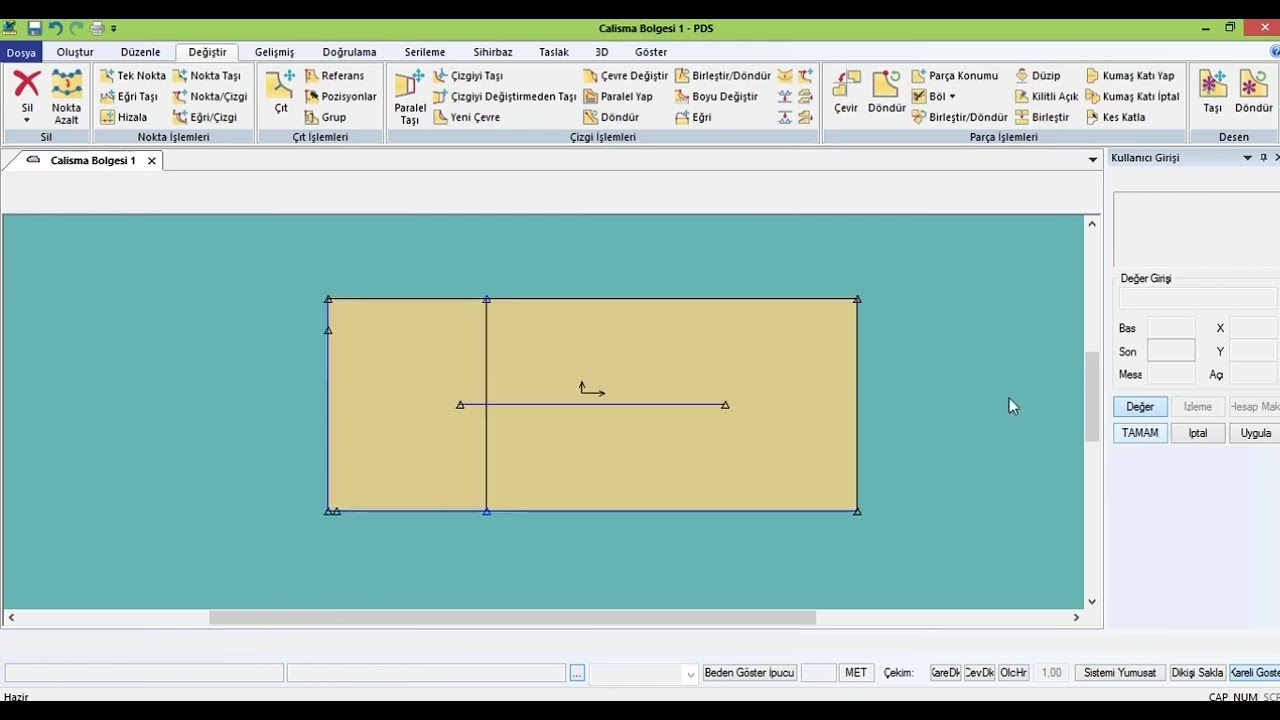Click Çizgiyi Değiştirmeden Taşı

(x=505, y=97)
